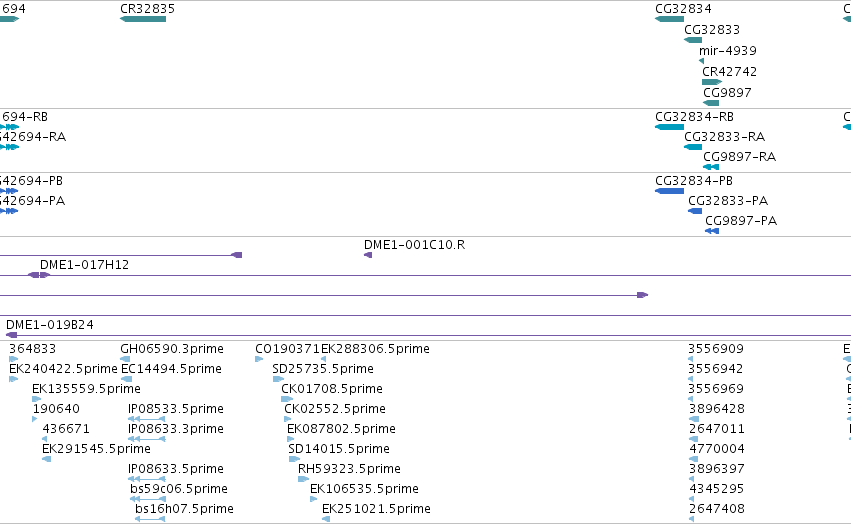Screen dimensions: 851x524
Task: Select feature 190640
Action: (56, 409)
